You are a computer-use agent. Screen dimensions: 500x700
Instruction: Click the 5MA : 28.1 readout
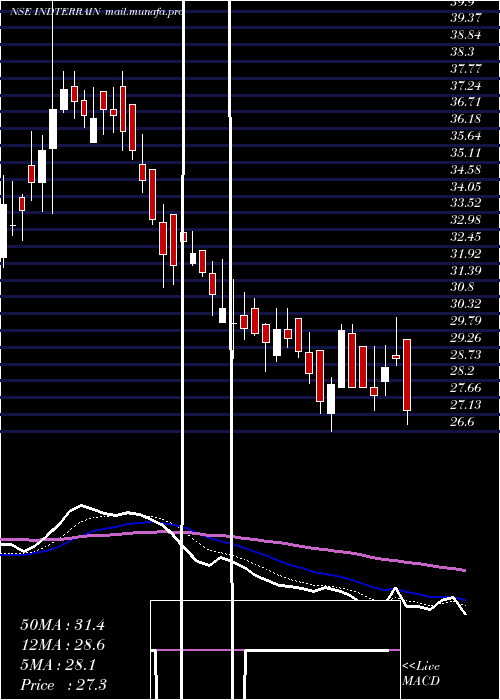[58, 665]
